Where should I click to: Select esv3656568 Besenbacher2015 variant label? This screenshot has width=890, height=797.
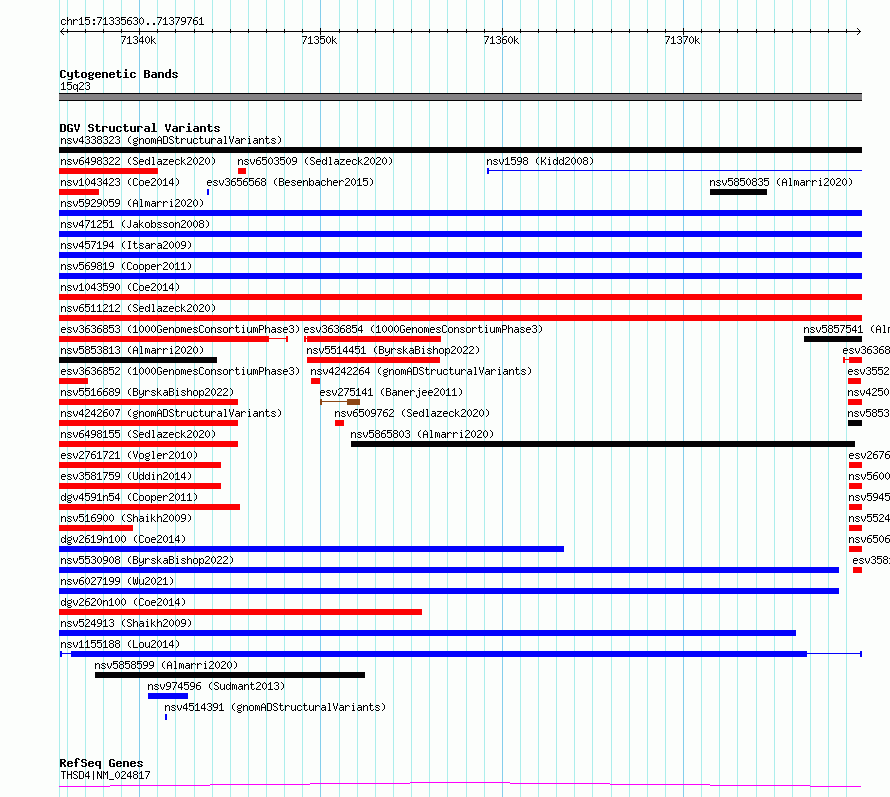pyautogui.click(x=290, y=182)
